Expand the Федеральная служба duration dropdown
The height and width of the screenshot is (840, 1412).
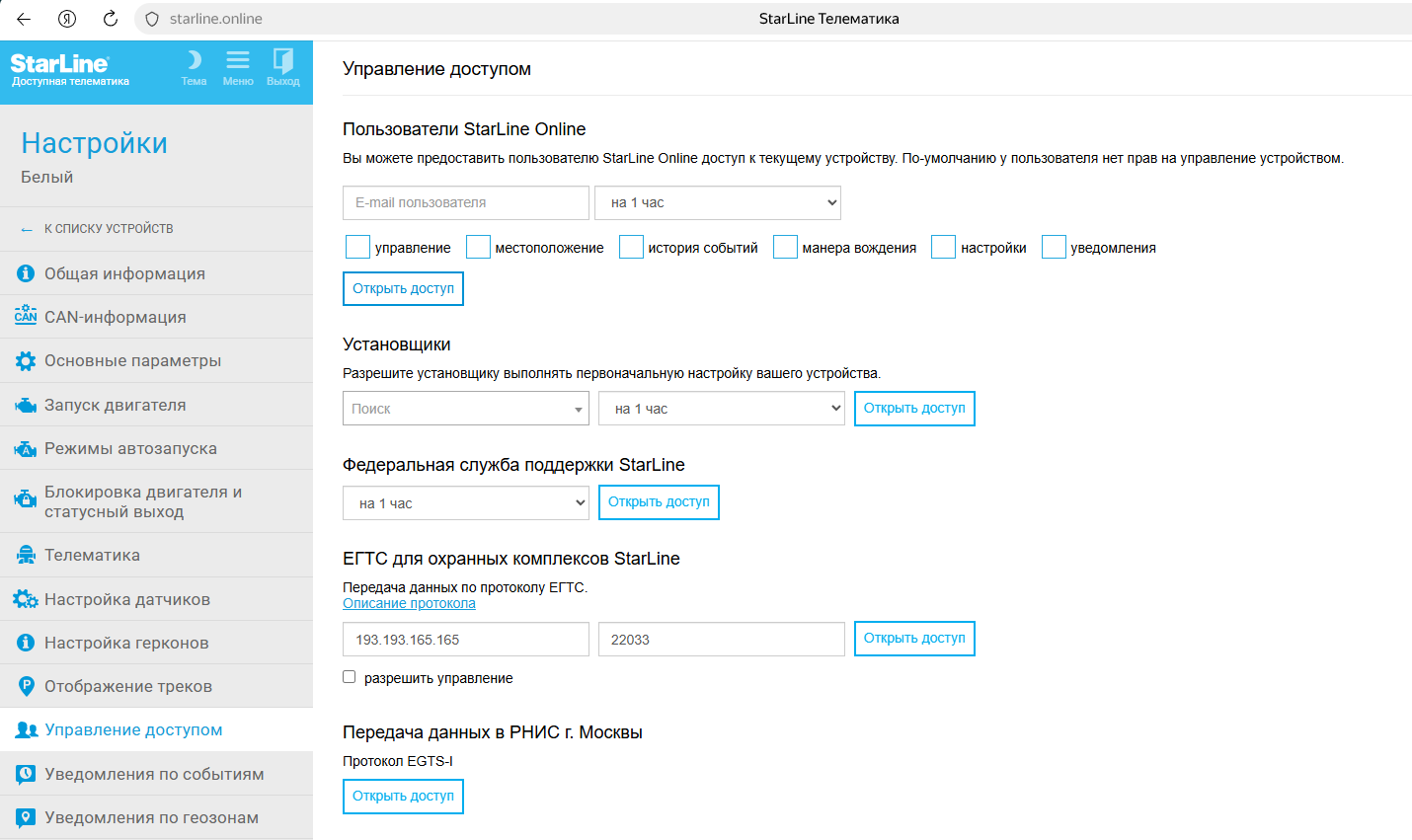coord(466,503)
